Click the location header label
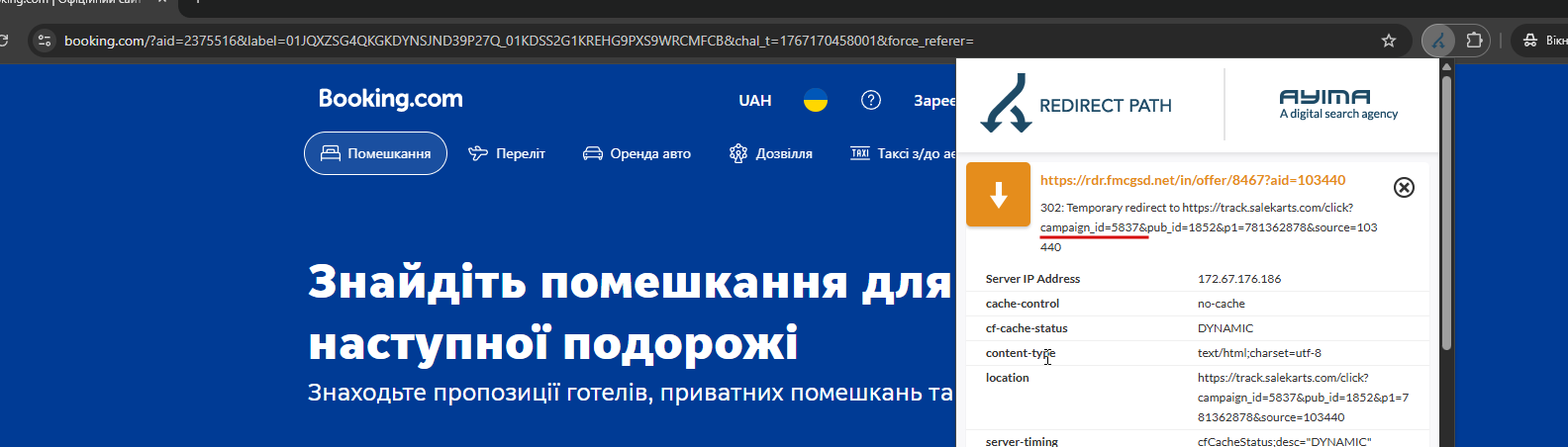Screen dimensions: 1568x447 (x=1008, y=378)
